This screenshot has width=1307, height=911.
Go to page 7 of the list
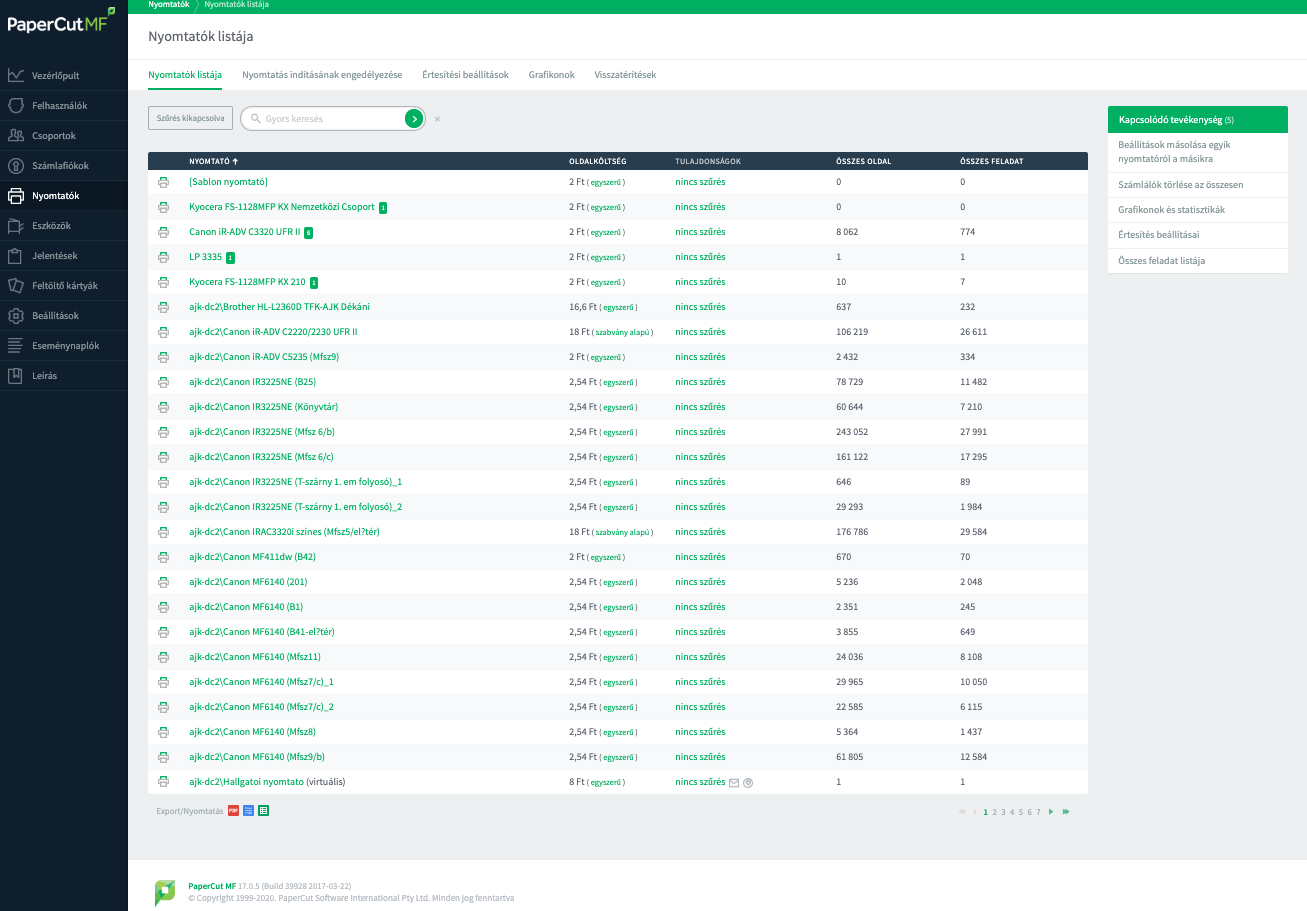tap(1039, 812)
